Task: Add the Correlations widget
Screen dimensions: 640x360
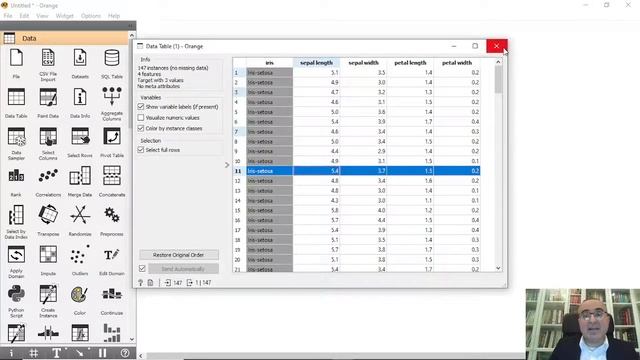Action: pos(48,176)
